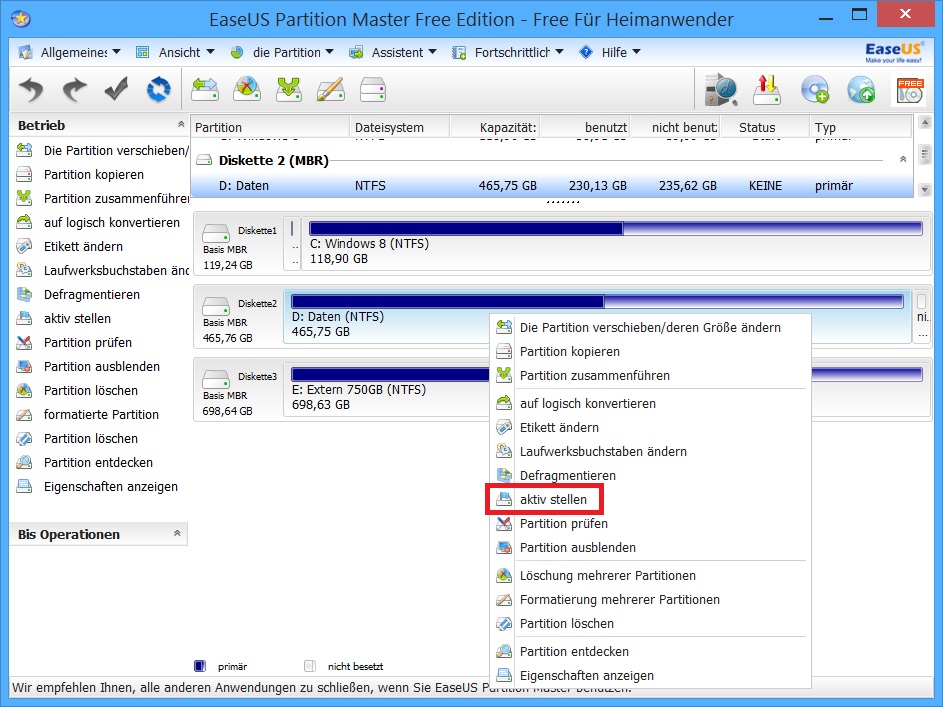
Task: Click 'aktiv stellen' in the Betrieb sidebar
Action: pyautogui.click(x=77, y=319)
